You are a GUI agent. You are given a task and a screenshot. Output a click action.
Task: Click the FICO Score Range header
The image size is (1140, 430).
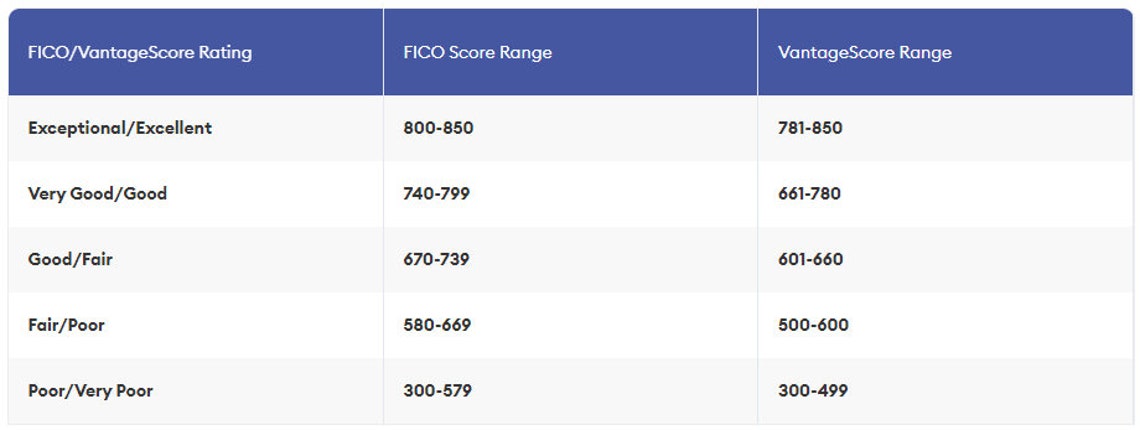coord(570,52)
